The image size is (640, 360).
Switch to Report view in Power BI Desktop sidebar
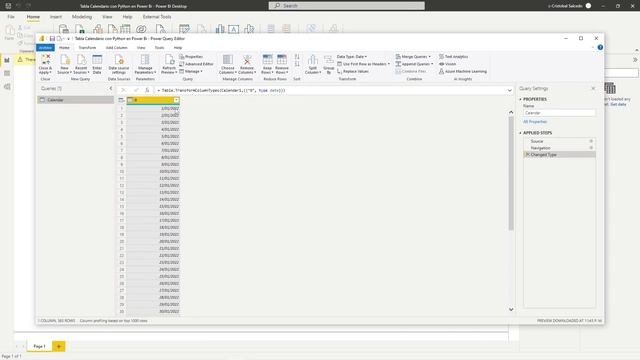click(x=7, y=60)
